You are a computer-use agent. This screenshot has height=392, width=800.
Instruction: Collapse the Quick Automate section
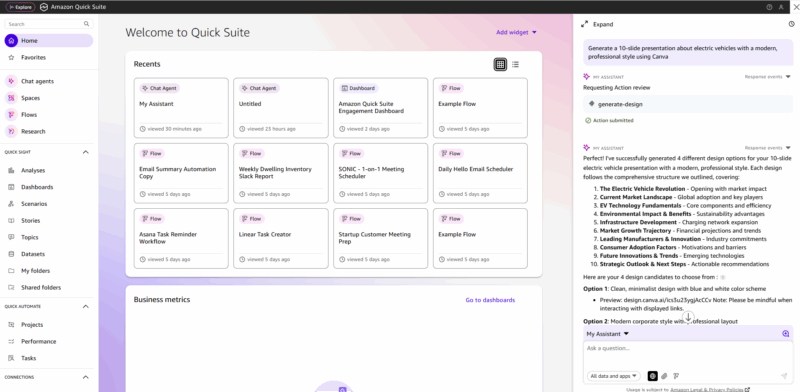[x=86, y=306]
